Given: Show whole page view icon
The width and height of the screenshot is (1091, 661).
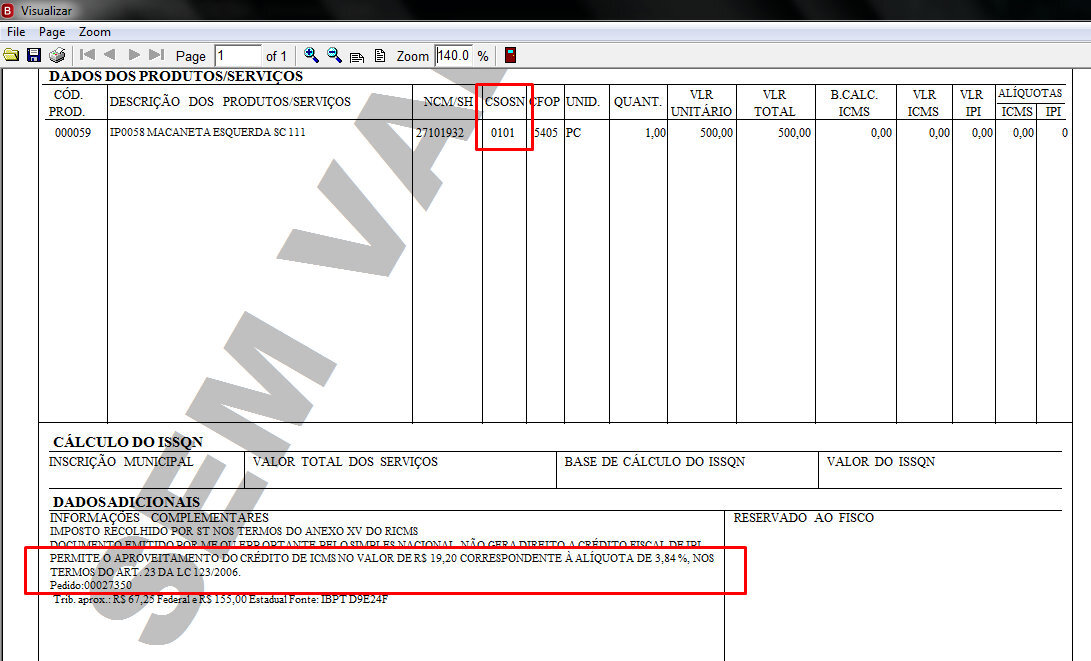Looking at the screenshot, I should point(380,56).
